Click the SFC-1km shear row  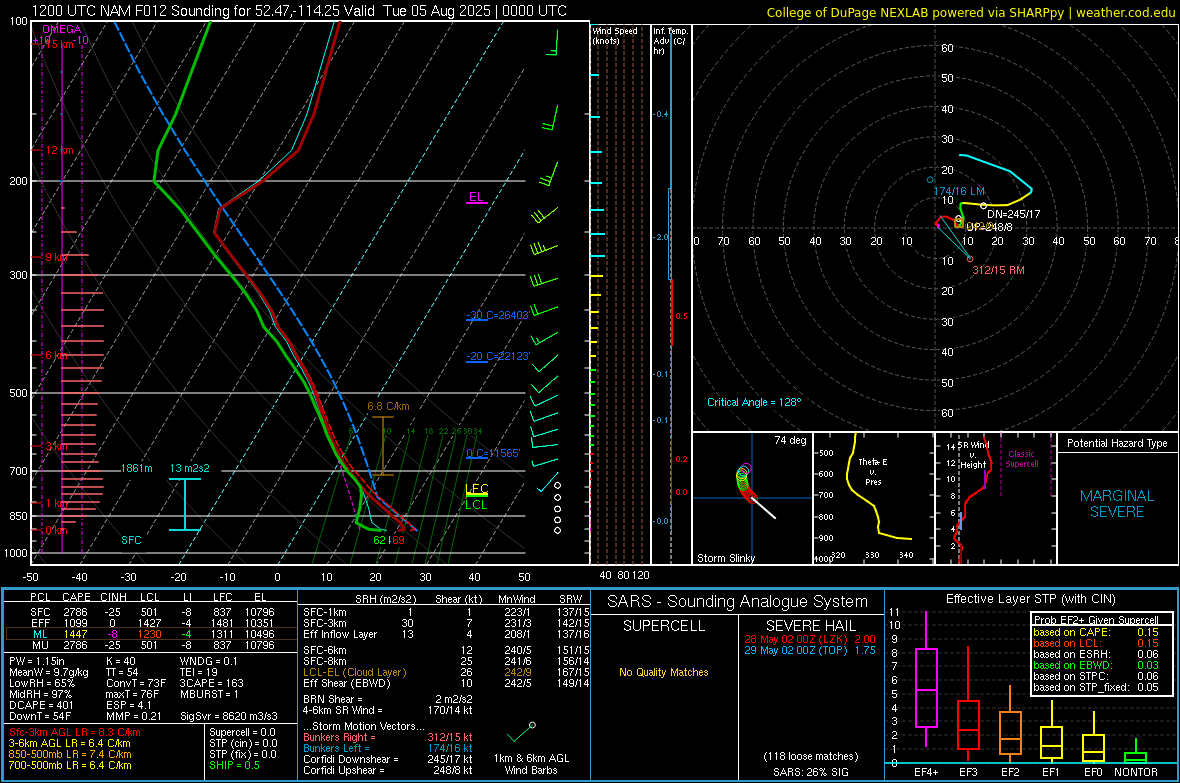(x=446, y=612)
